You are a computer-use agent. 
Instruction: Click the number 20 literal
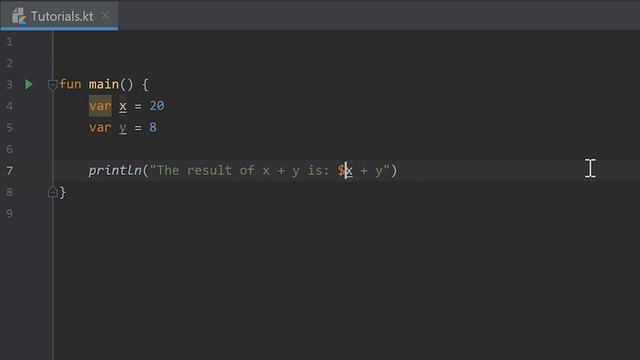[157, 106]
